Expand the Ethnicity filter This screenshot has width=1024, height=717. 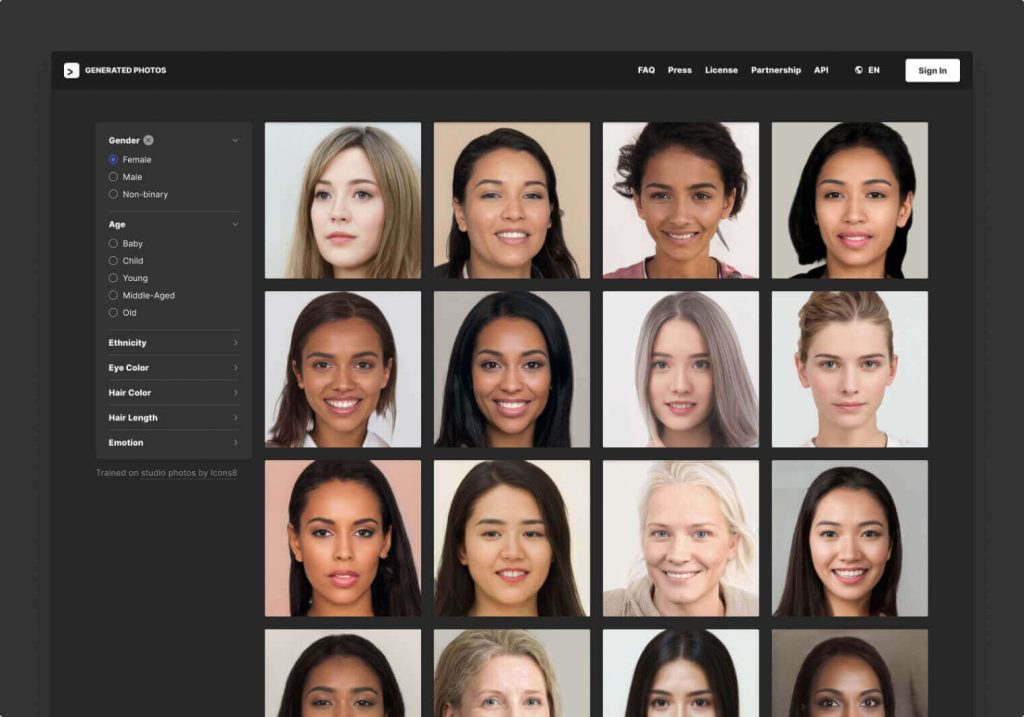click(173, 343)
